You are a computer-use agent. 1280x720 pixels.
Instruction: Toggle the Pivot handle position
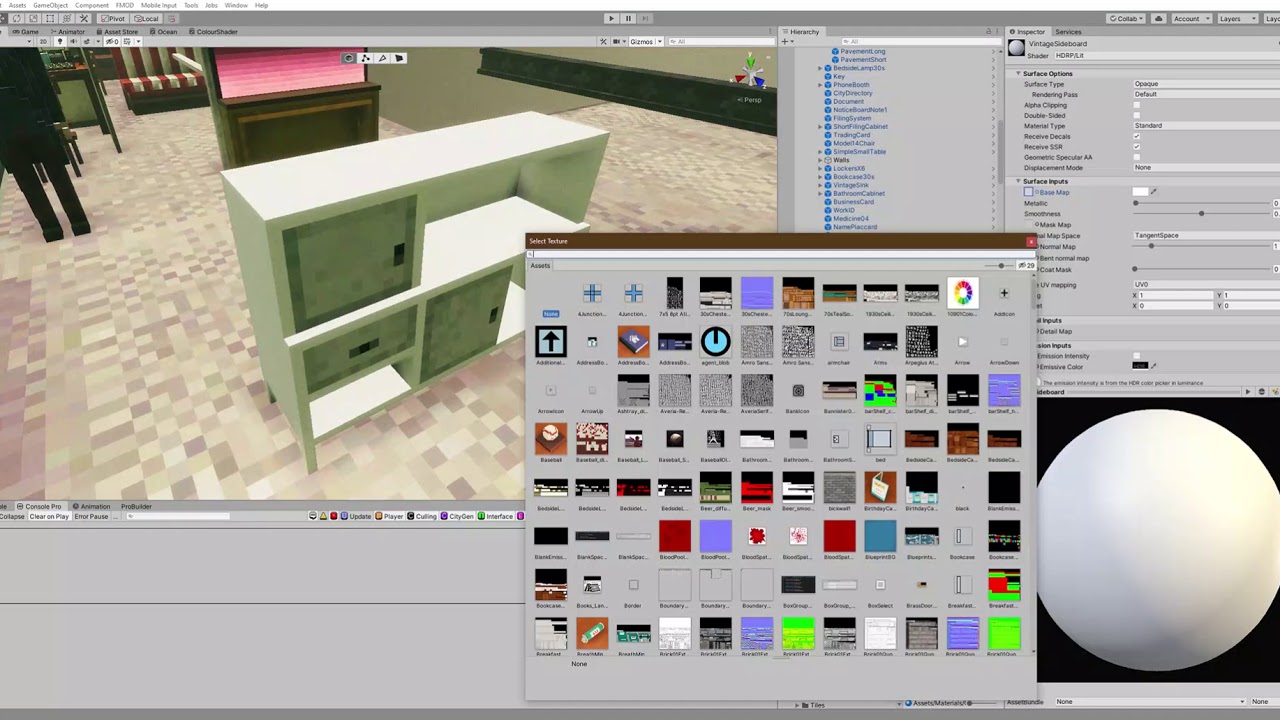point(113,19)
